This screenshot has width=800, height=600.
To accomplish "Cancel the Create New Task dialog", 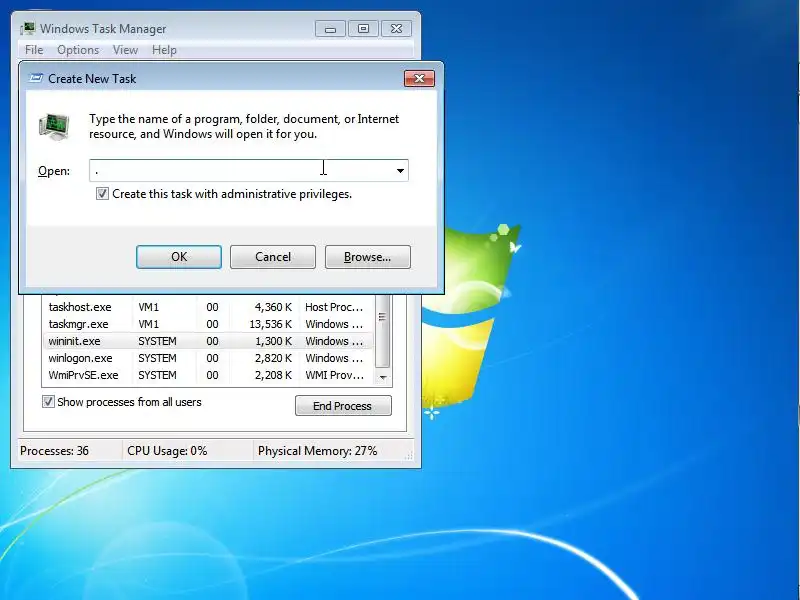I will [x=273, y=257].
